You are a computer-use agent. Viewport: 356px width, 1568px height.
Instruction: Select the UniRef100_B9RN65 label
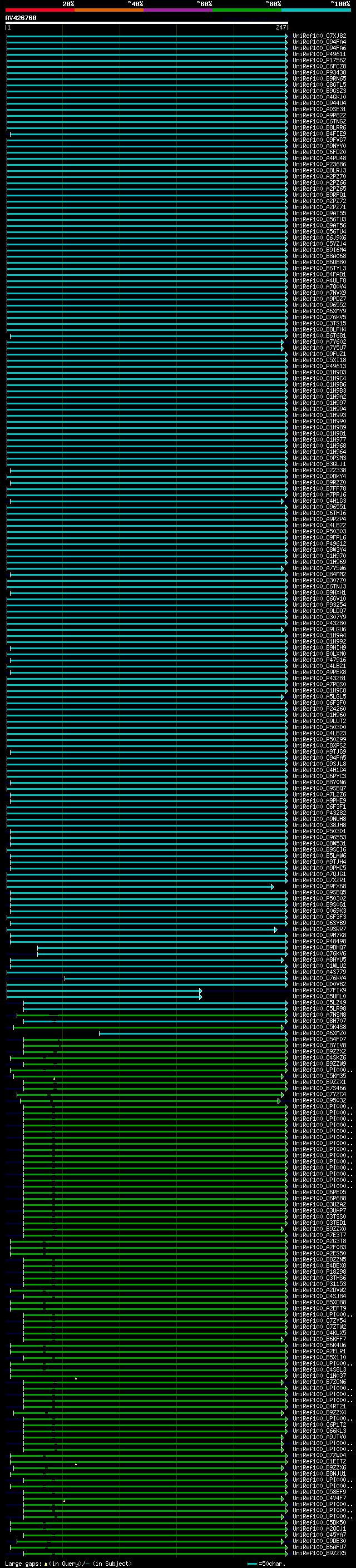click(x=319, y=78)
